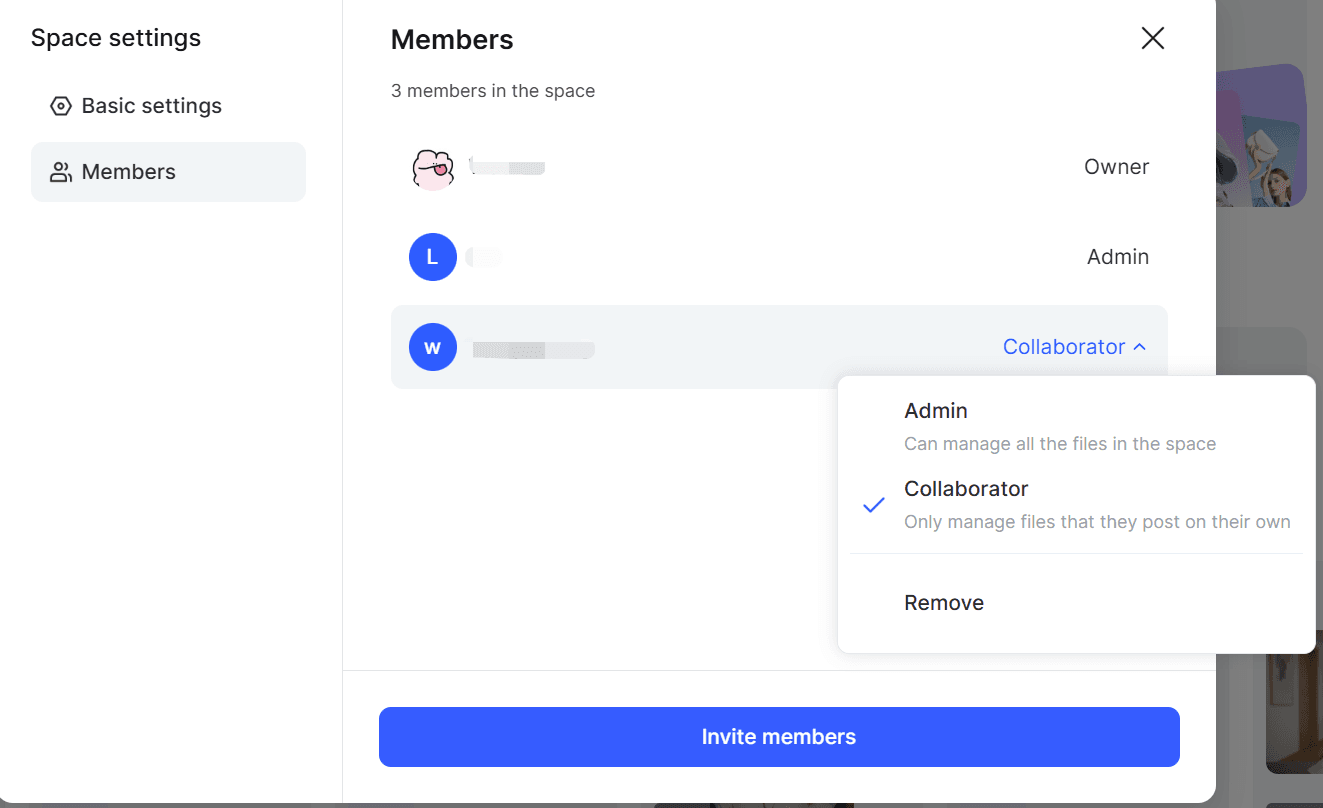Click the Members people icon in sidebar
1323x808 pixels.
61,172
